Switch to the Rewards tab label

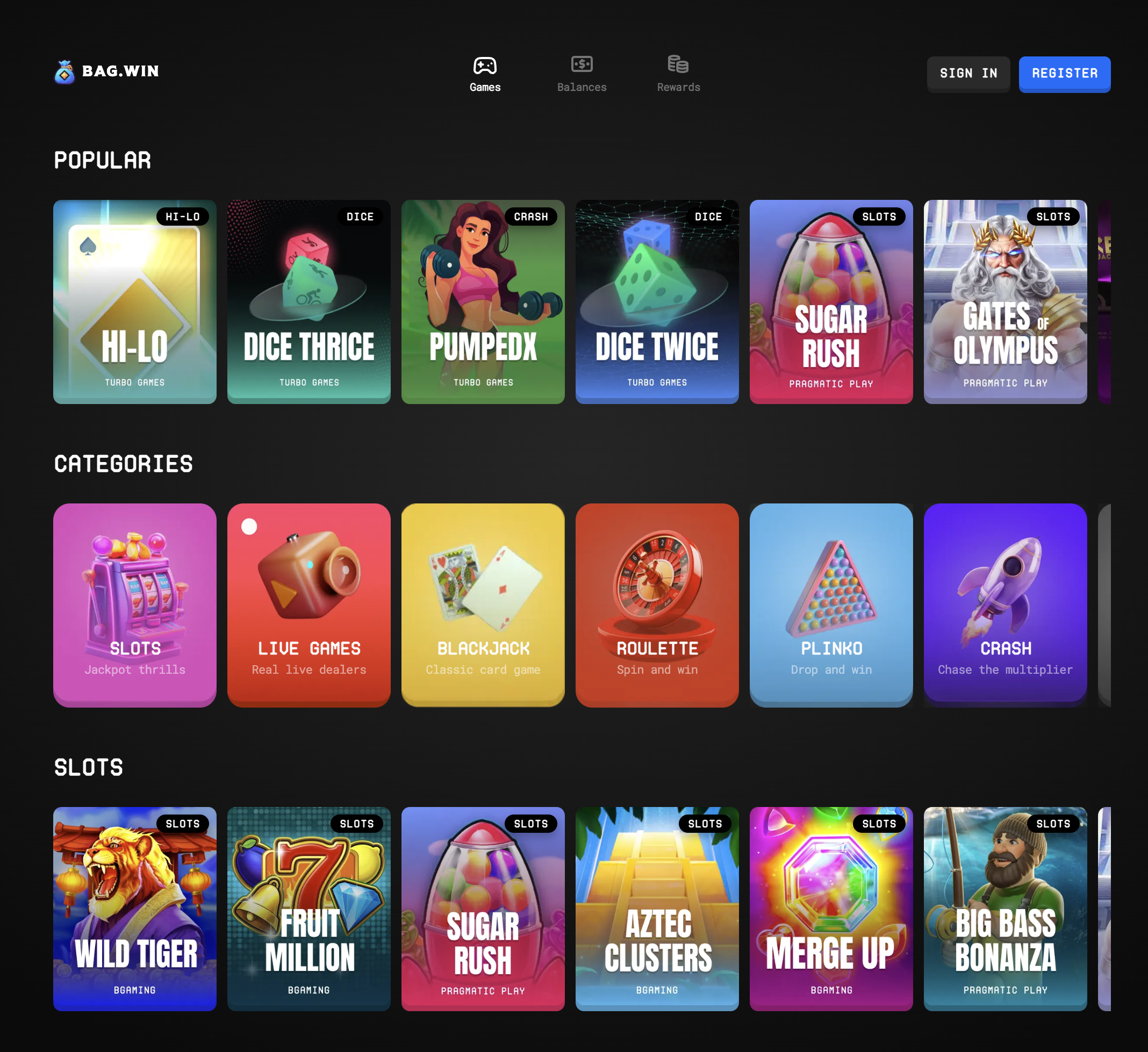point(678,88)
